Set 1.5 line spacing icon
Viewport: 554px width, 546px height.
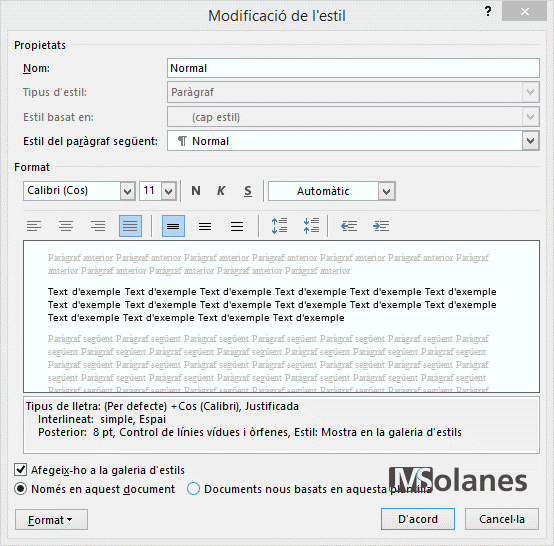tap(205, 226)
